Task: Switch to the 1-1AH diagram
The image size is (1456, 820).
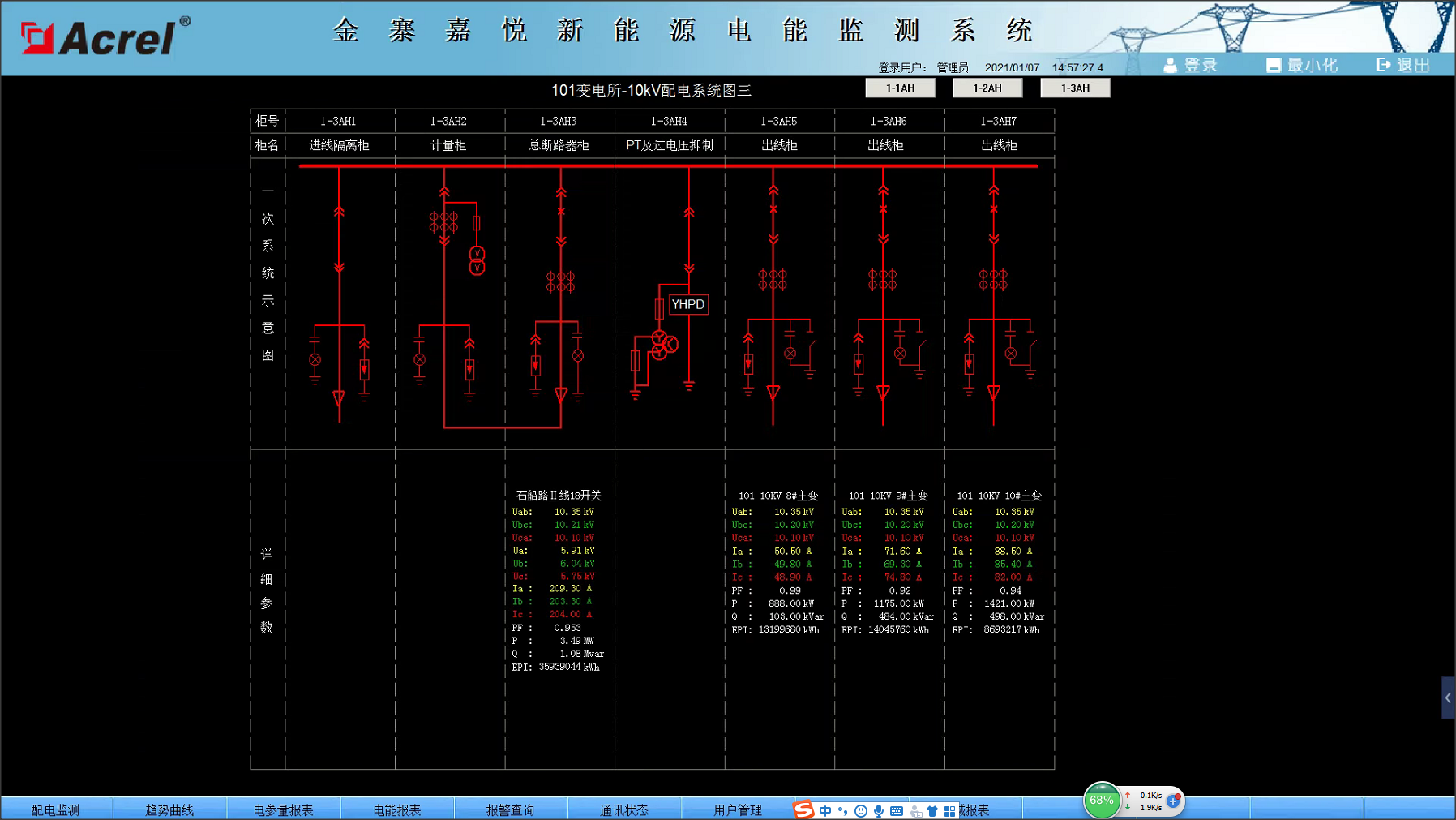Action: [x=900, y=88]
